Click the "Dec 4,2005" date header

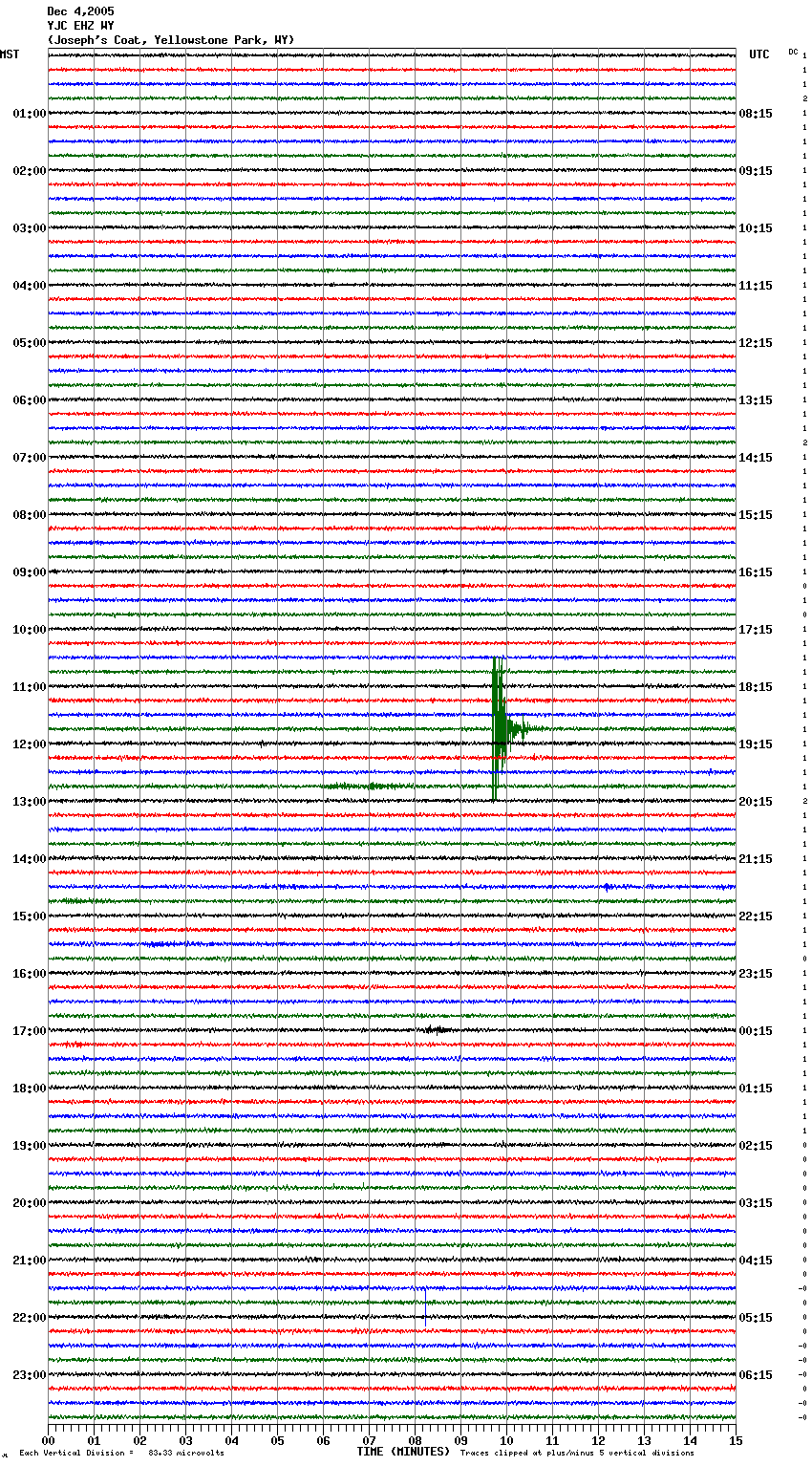[80, 11]
